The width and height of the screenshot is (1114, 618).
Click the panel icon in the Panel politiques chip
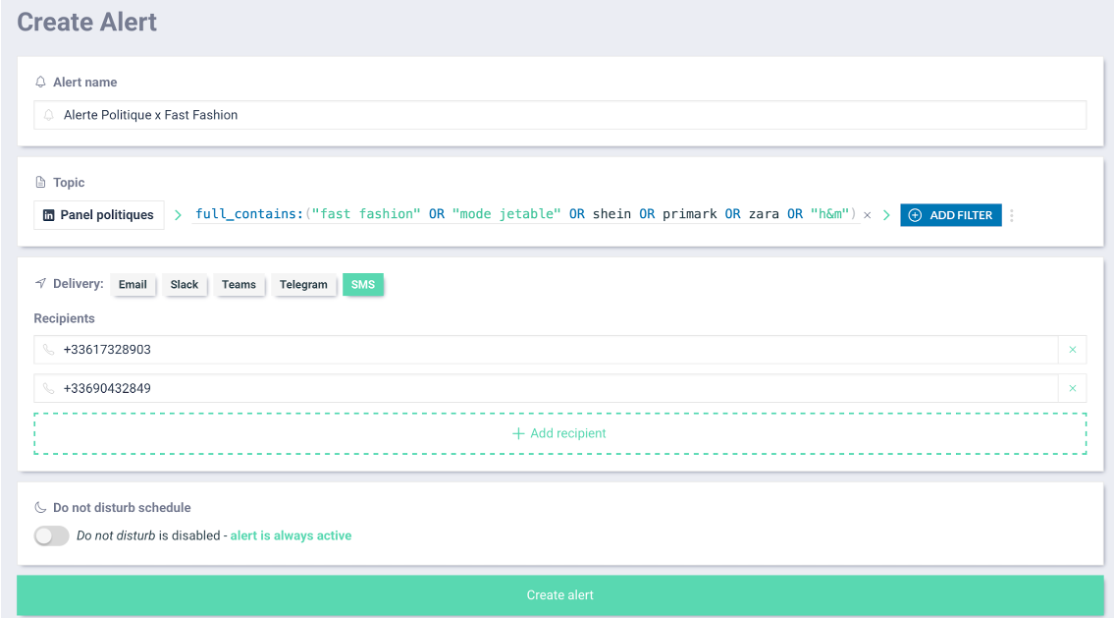pos(48,215)
